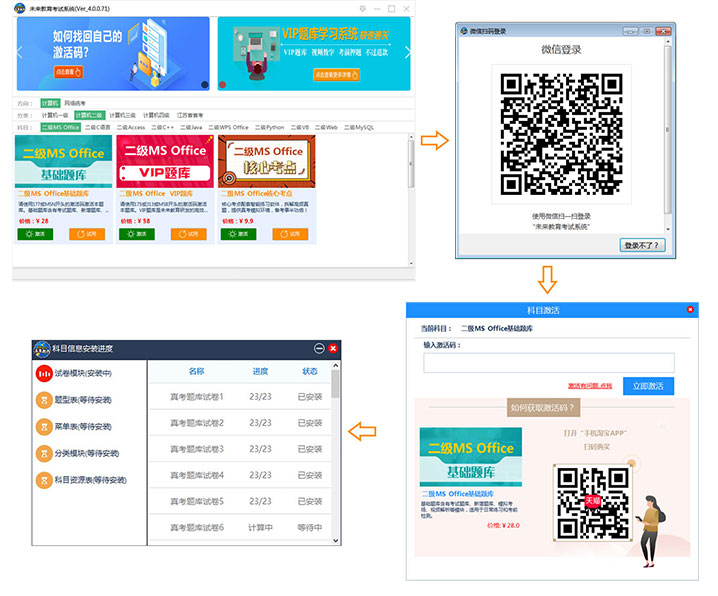Image resolution: width=718 pixels, height=596 pixels.
Task: Choose subject 二级WPS Office
Action: (228, 127)
